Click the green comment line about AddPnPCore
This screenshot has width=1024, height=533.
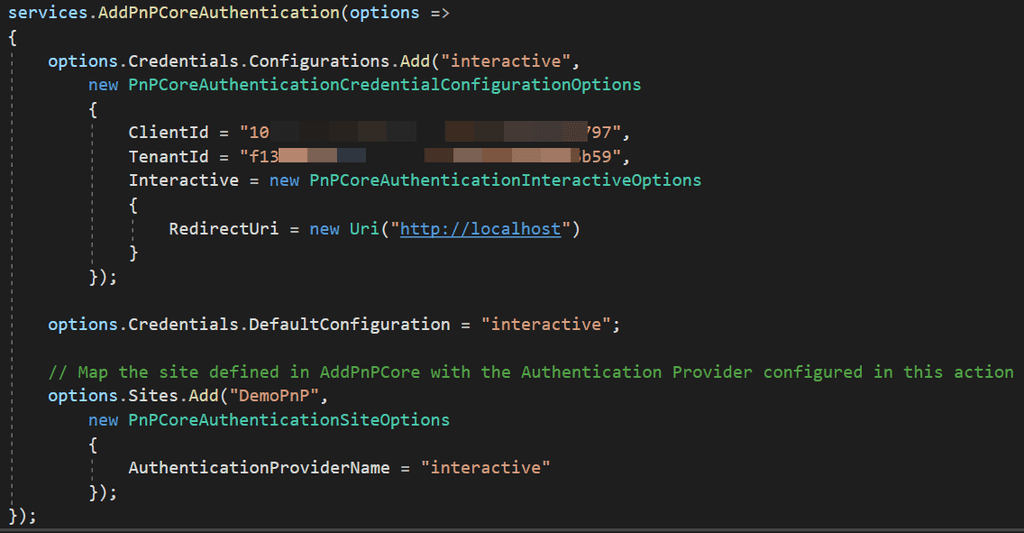(x=531, y=372)
